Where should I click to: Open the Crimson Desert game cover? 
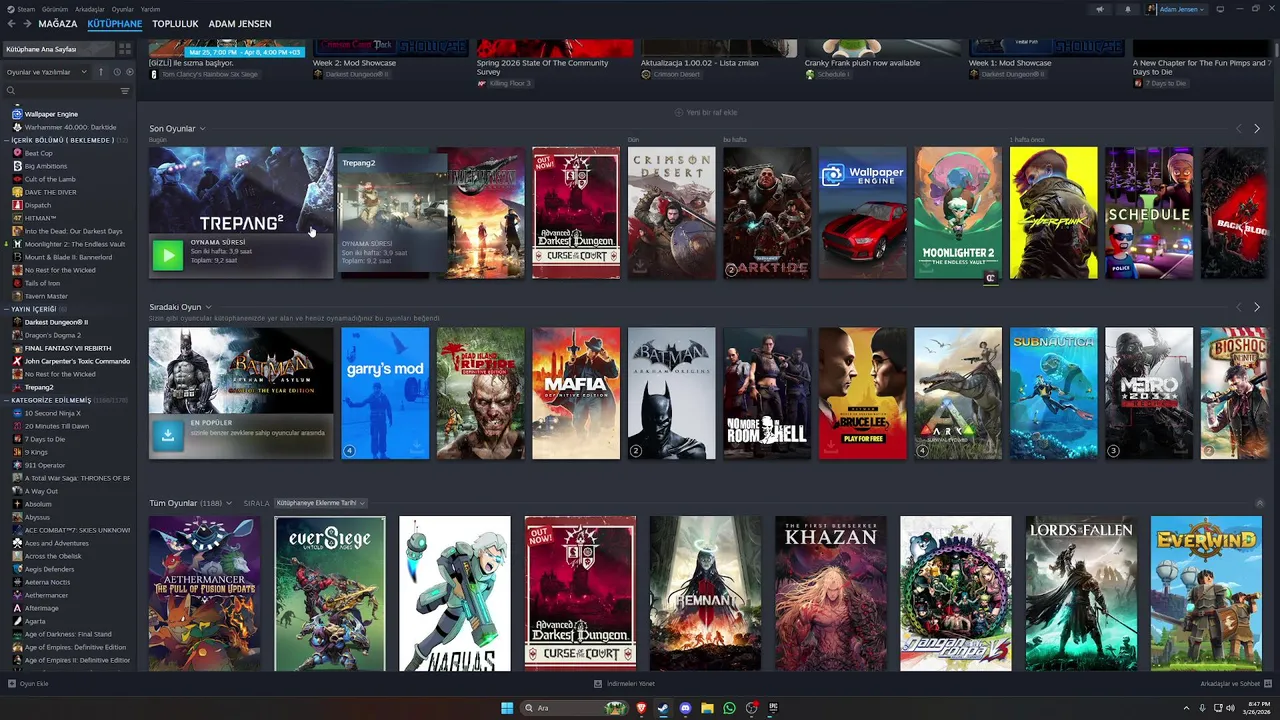point(671,213)
